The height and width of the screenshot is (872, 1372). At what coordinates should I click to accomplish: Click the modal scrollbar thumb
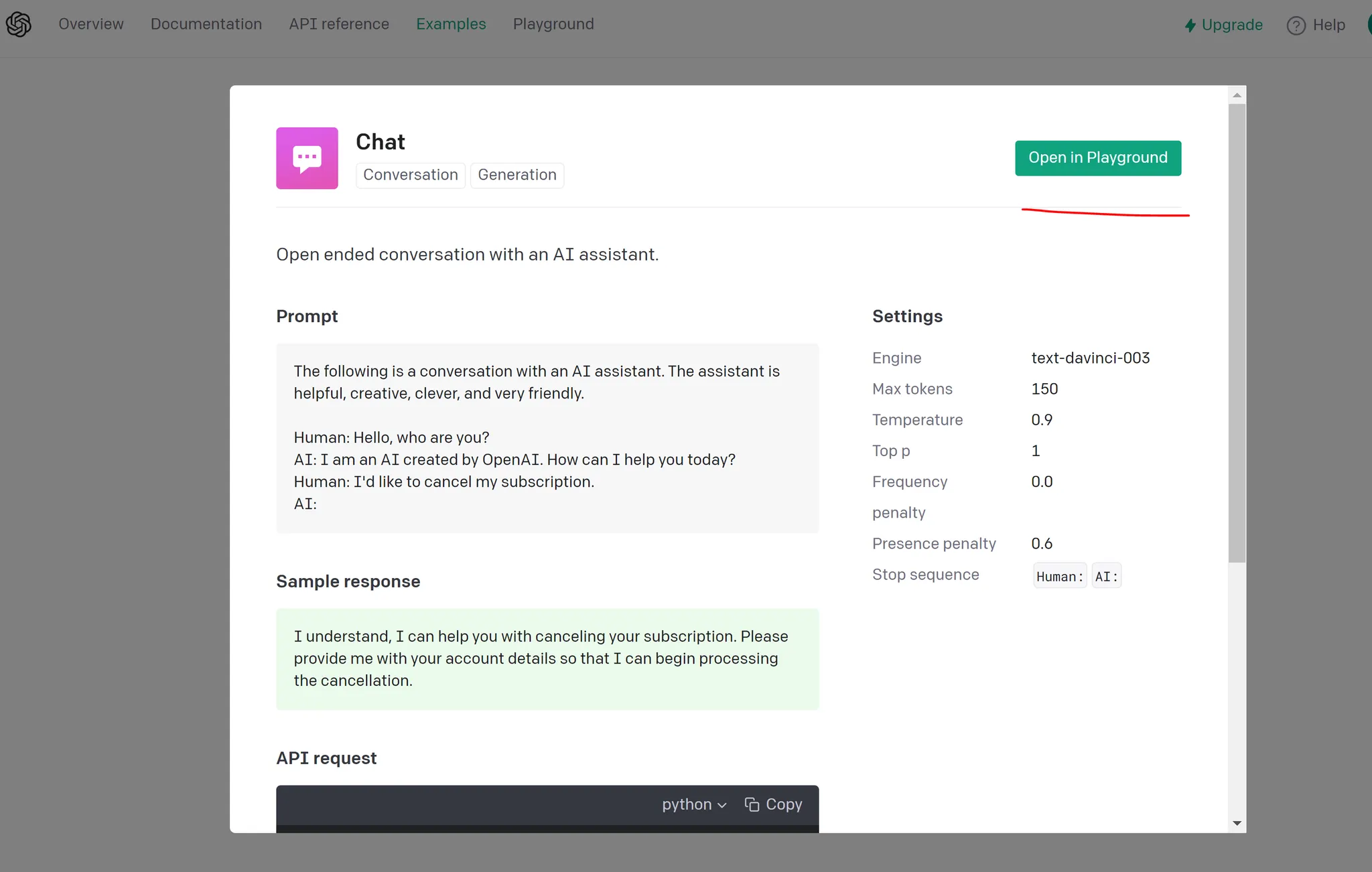(1237, 333)
